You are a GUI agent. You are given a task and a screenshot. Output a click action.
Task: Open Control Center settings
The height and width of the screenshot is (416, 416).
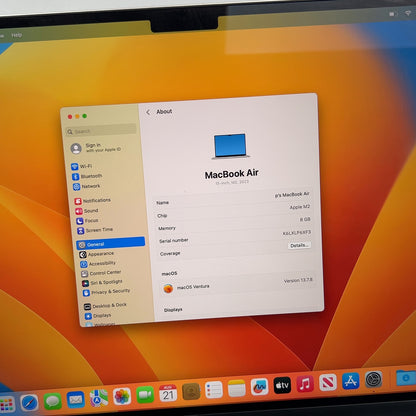click(x=101, y=273)
